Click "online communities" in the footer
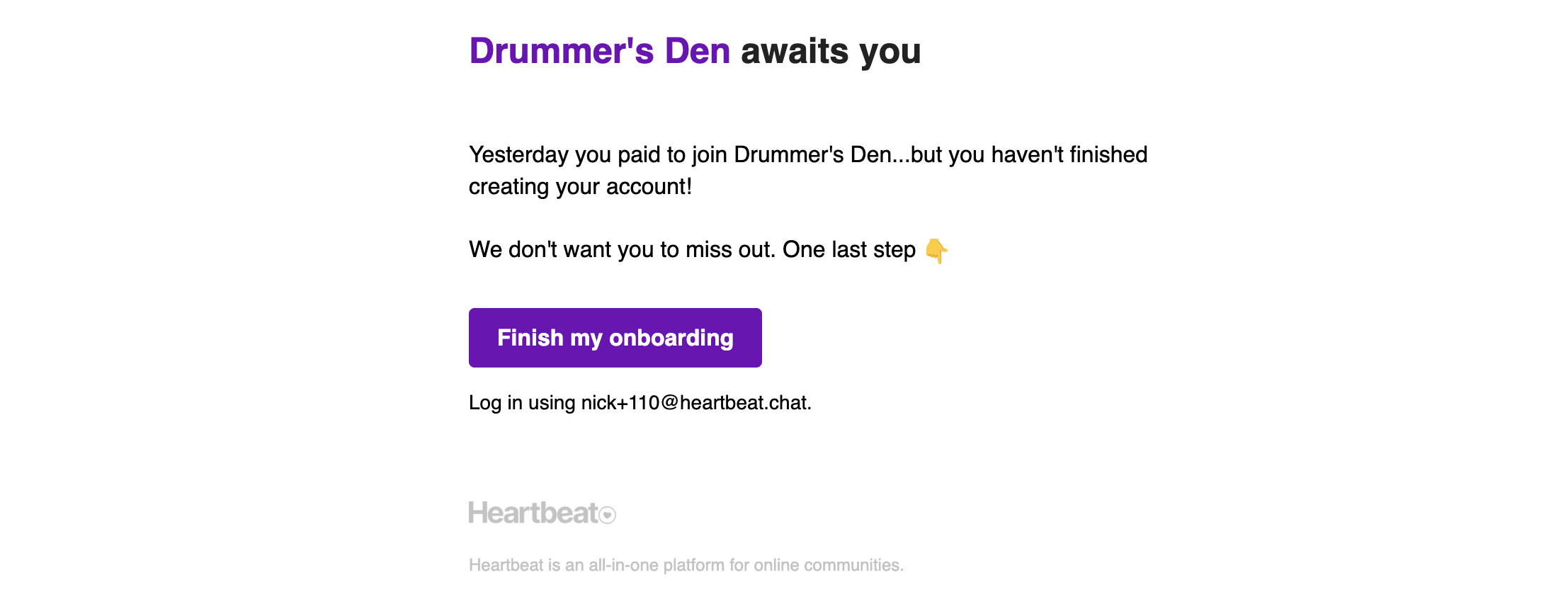 click(x=827, y=565)
